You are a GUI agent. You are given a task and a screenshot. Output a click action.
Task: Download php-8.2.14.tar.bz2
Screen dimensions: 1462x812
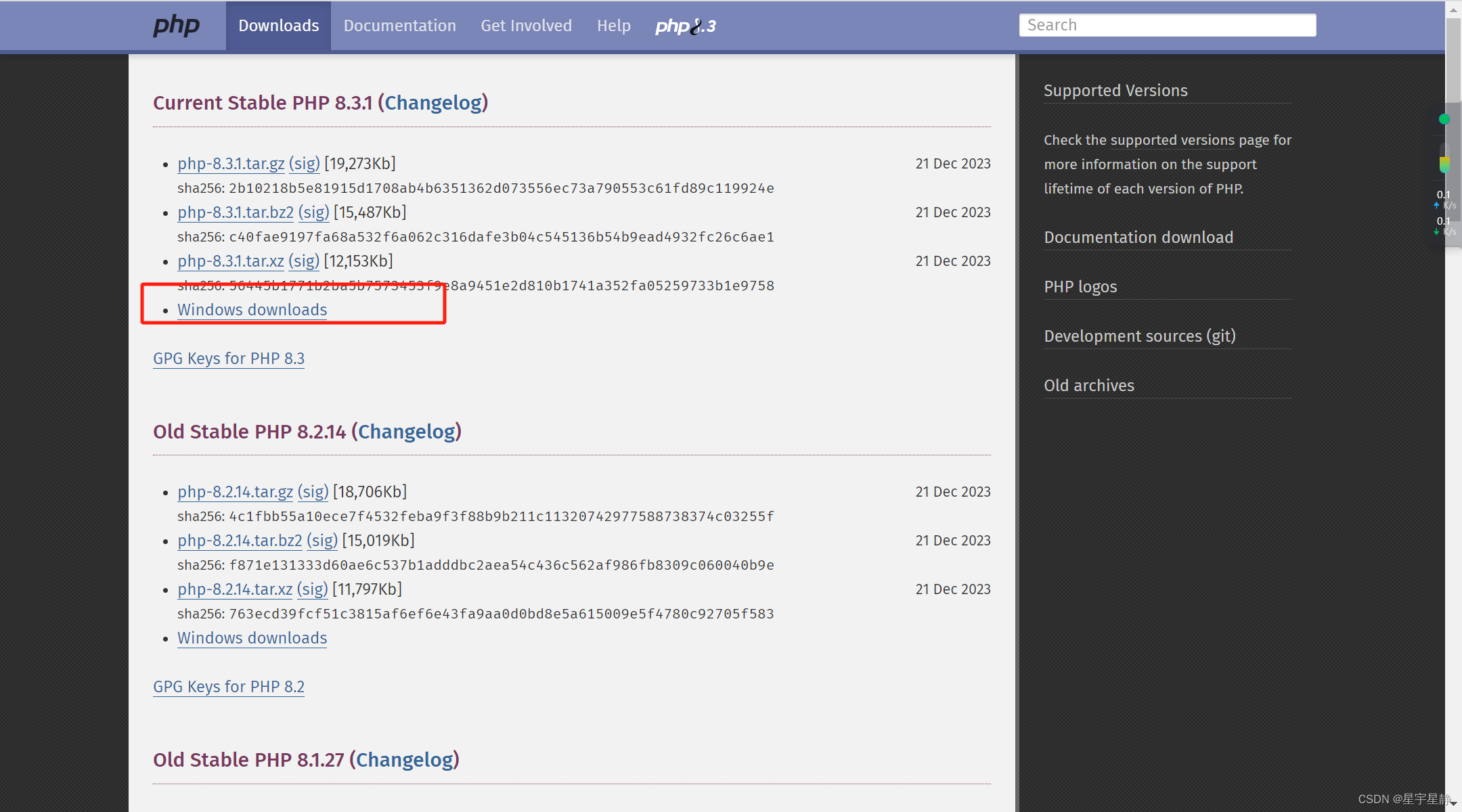click(240, 541)
